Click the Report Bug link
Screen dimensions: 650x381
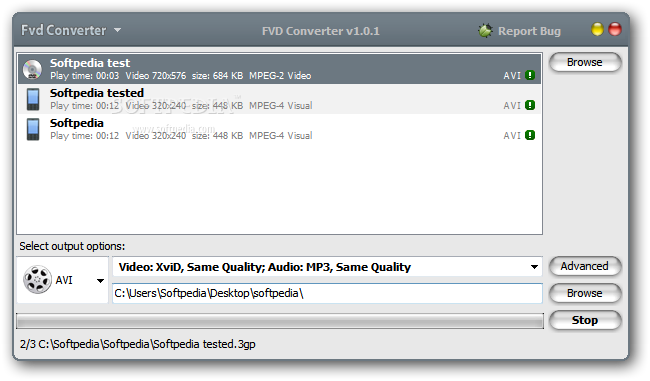point(529,31)
